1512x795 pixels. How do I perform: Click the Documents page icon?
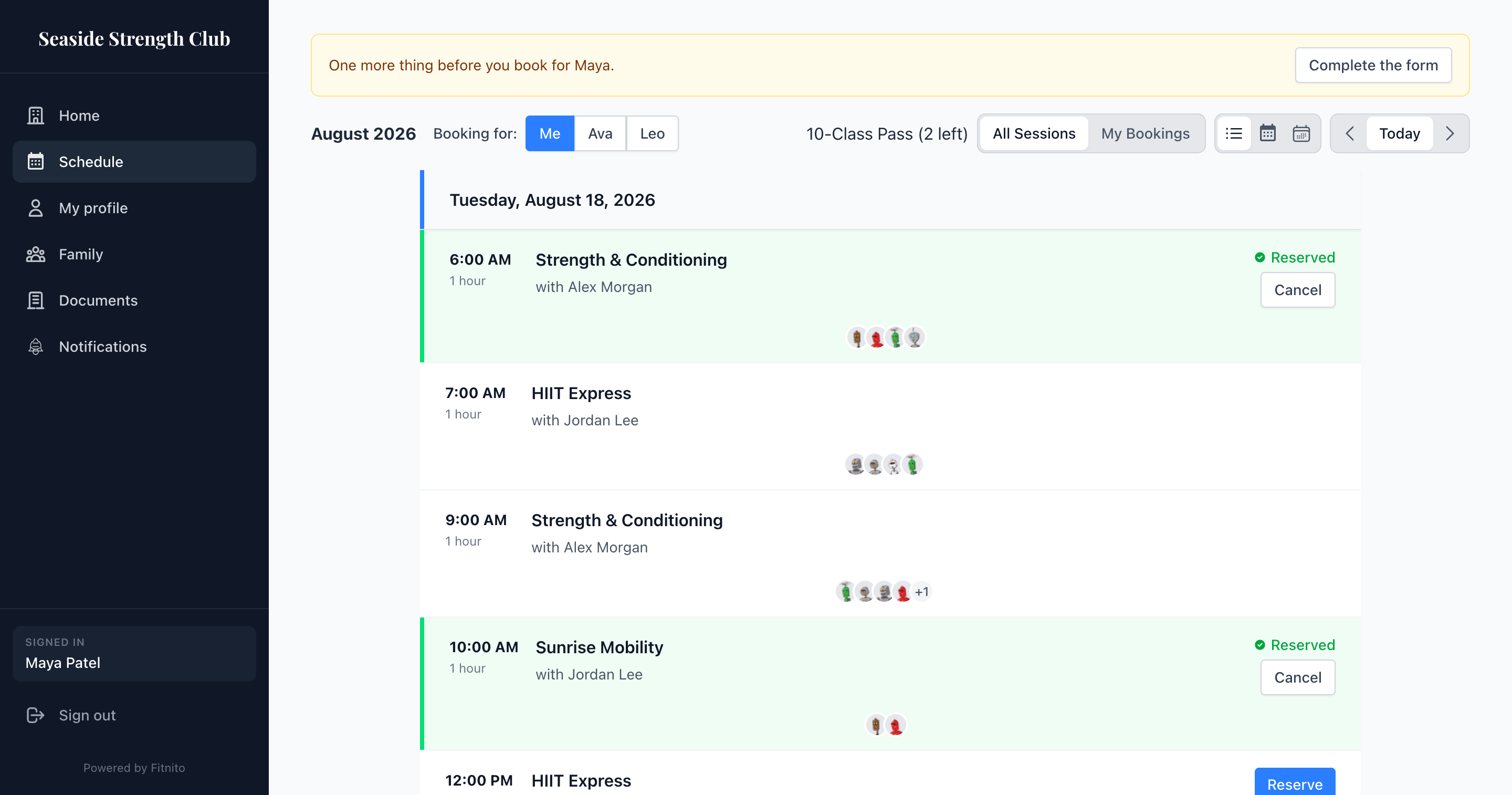coord(36,301)
